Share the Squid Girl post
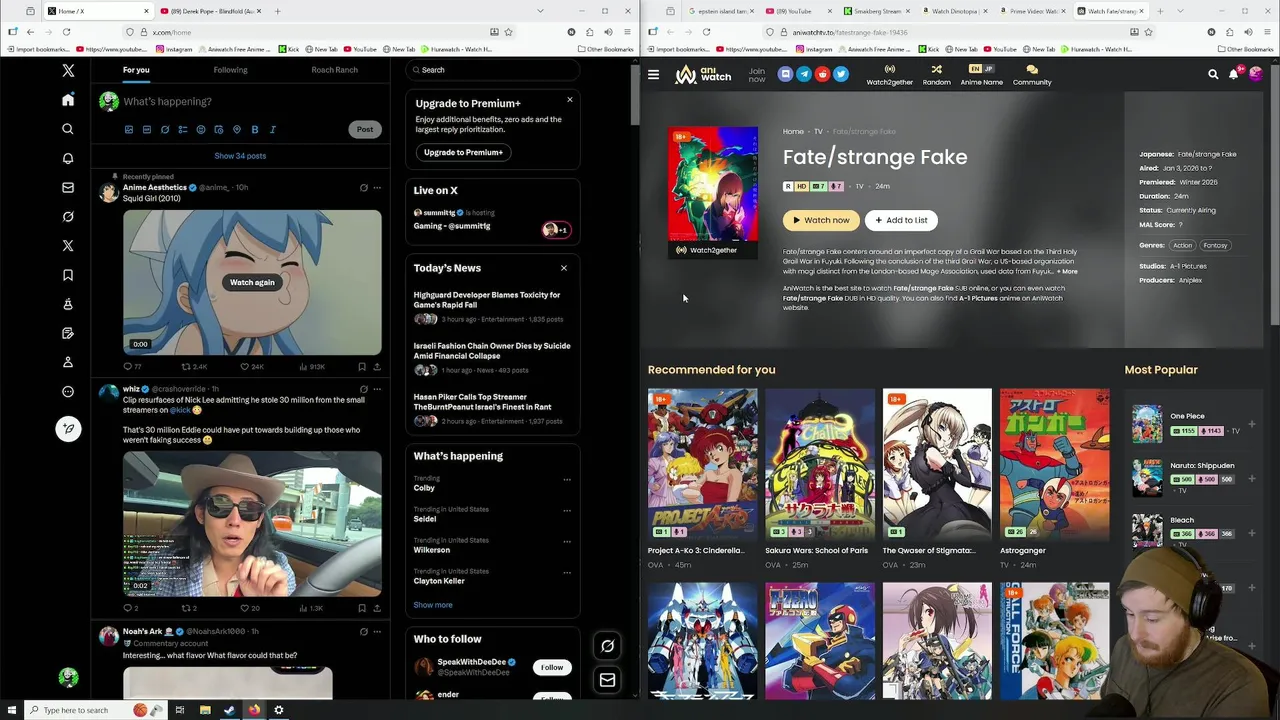This screenshot has width=1280, height=720. pos(377,367)
